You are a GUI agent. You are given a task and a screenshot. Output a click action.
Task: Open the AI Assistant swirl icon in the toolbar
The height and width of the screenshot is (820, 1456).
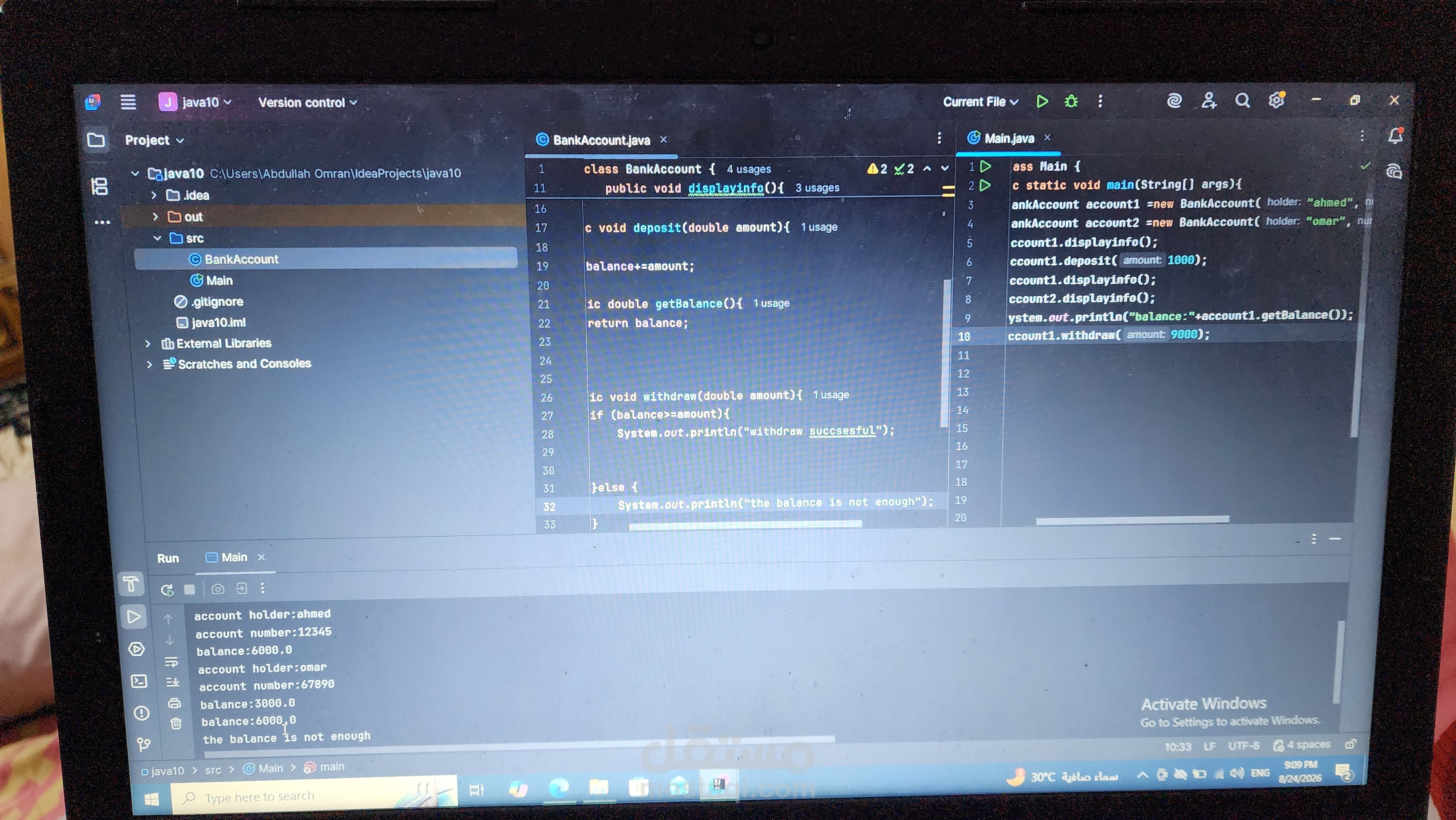pyautogui.click(x=1174, y=100)
